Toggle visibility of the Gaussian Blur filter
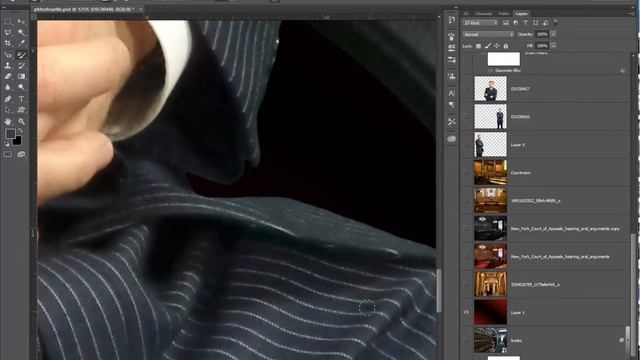Image resolution: width=640 pixels, height=360 pixels. 490,71
